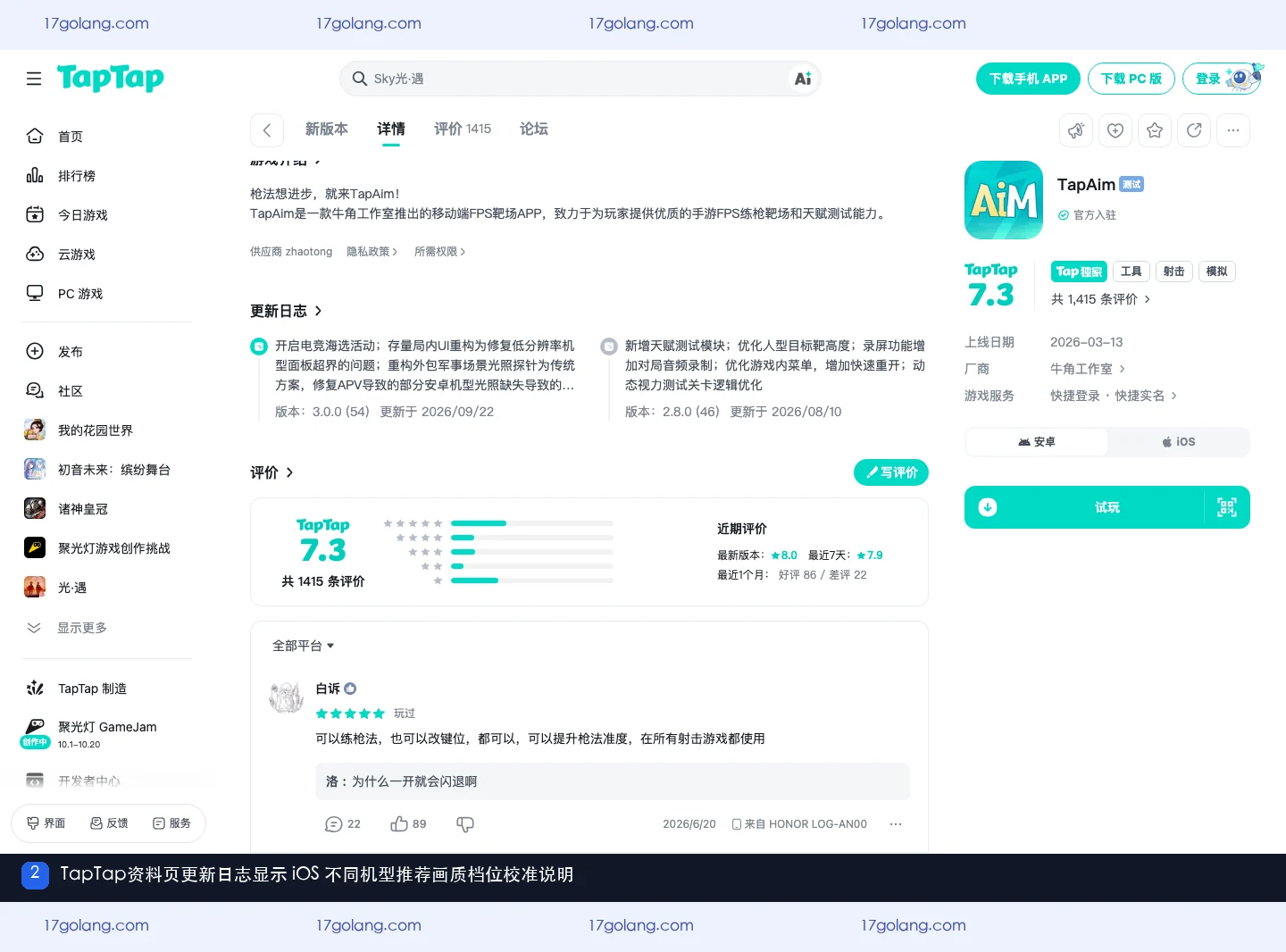Open the TapAim app icon
1286x952 pixels.
coord(1004,200)
